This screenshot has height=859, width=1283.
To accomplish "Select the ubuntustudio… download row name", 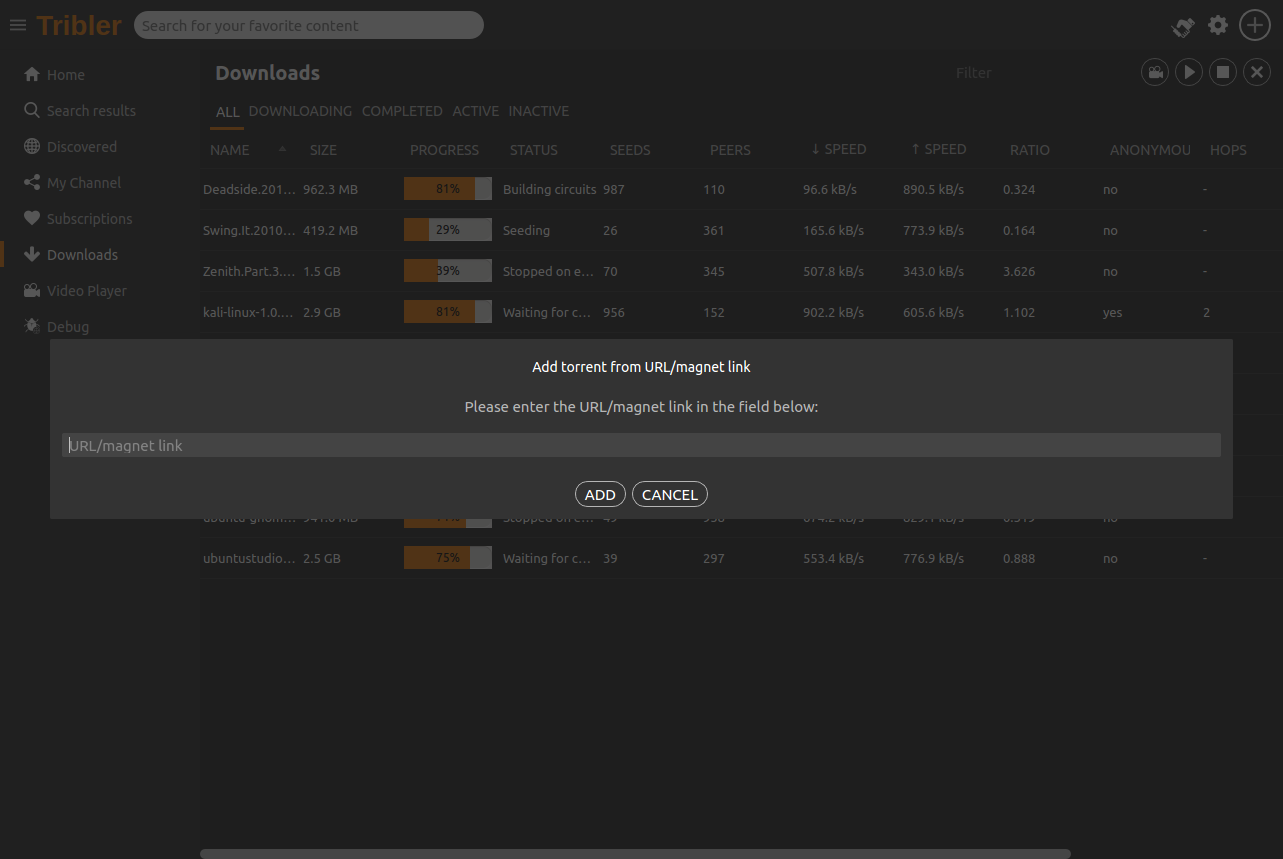I will [x=249, y=558].
